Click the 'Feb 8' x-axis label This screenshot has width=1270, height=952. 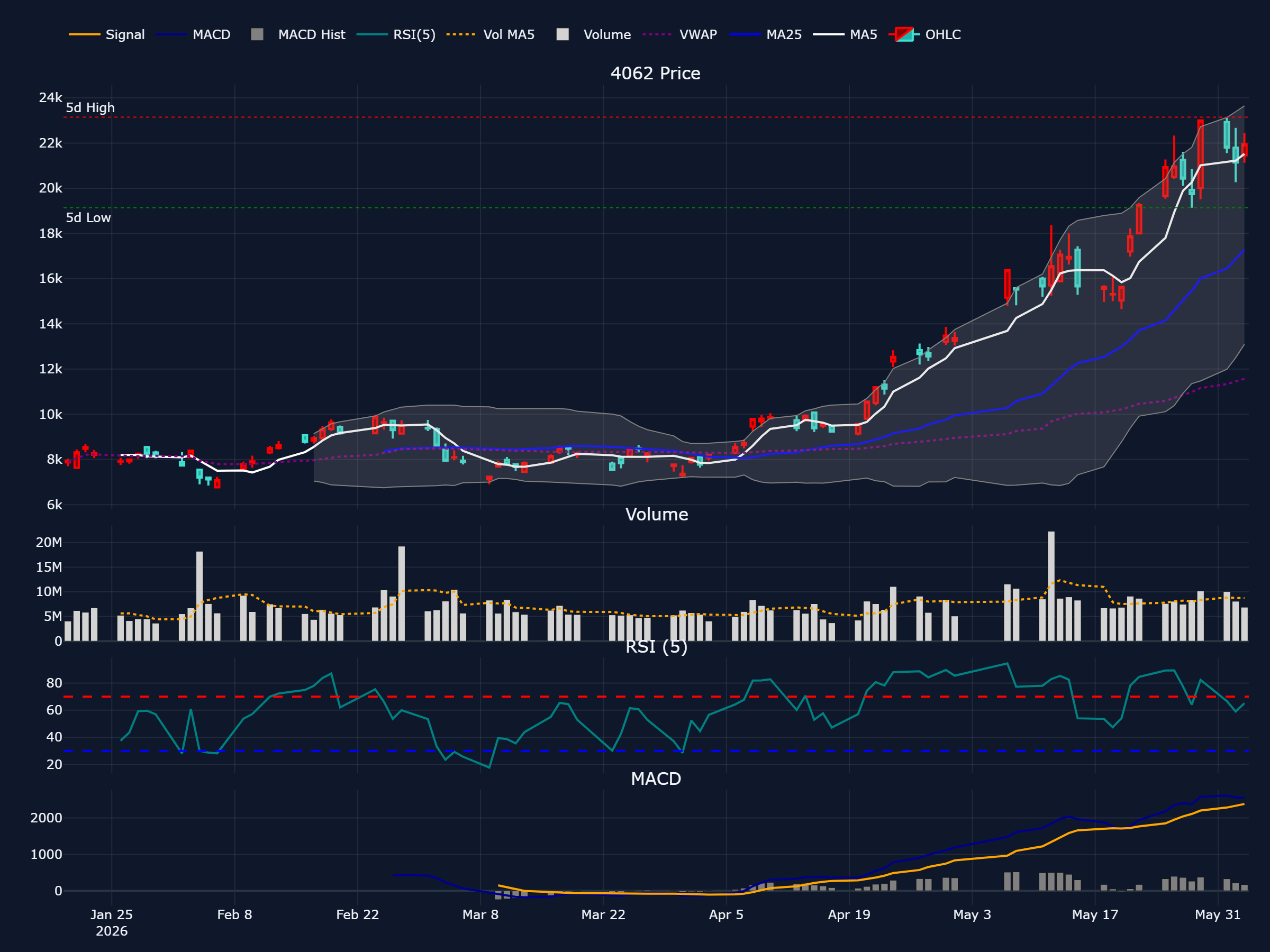point(234,914)
